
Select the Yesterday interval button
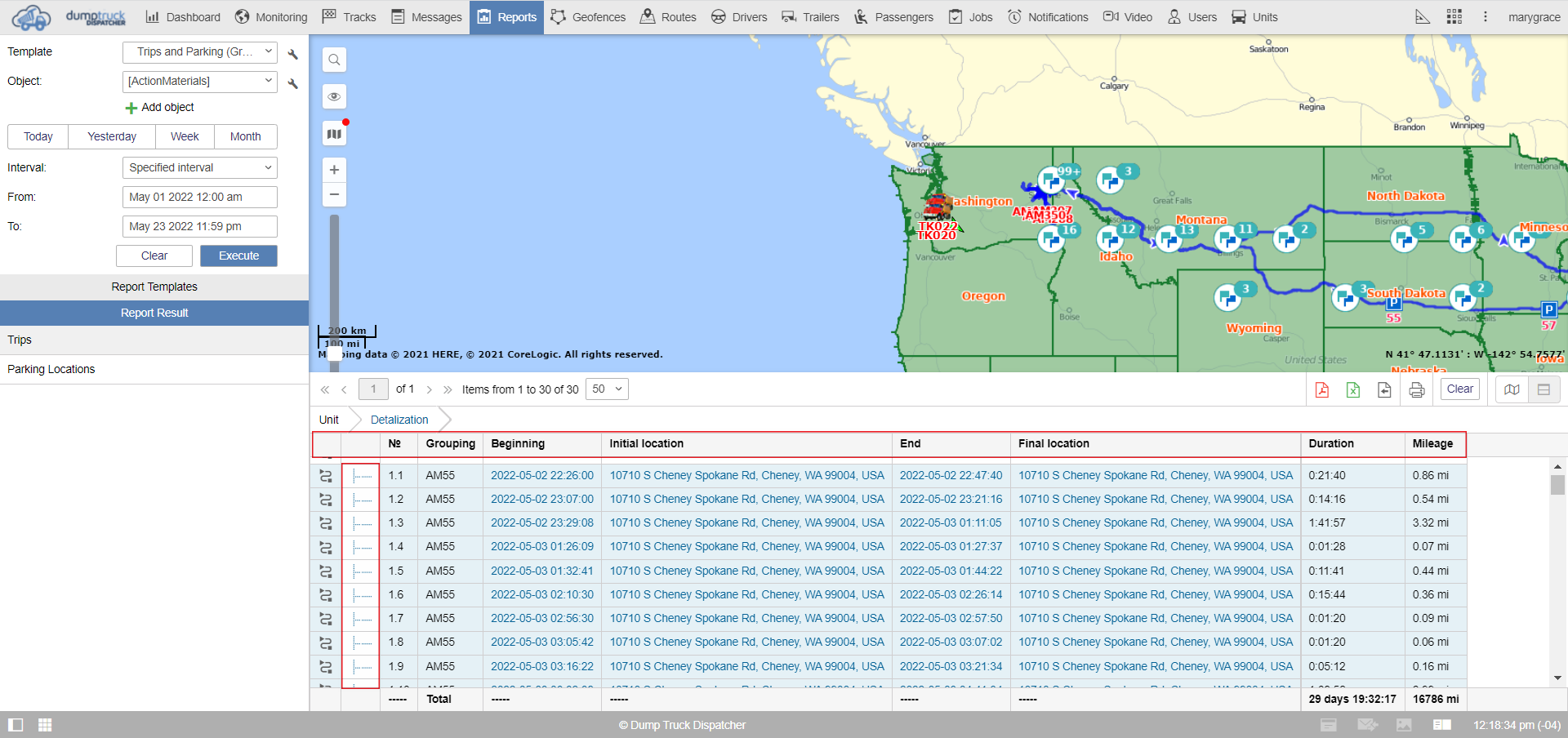point(112,136)
